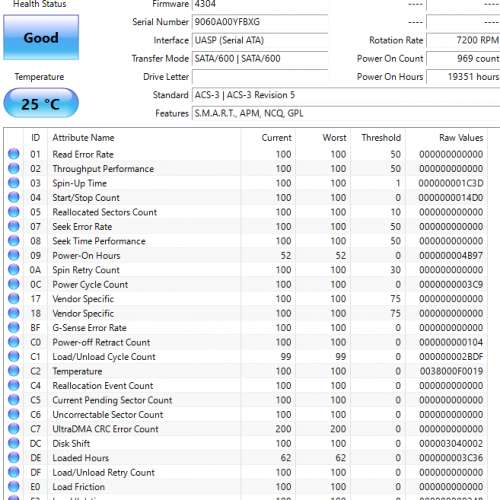Select the Read Error Rate attribute name

(83, 154)
